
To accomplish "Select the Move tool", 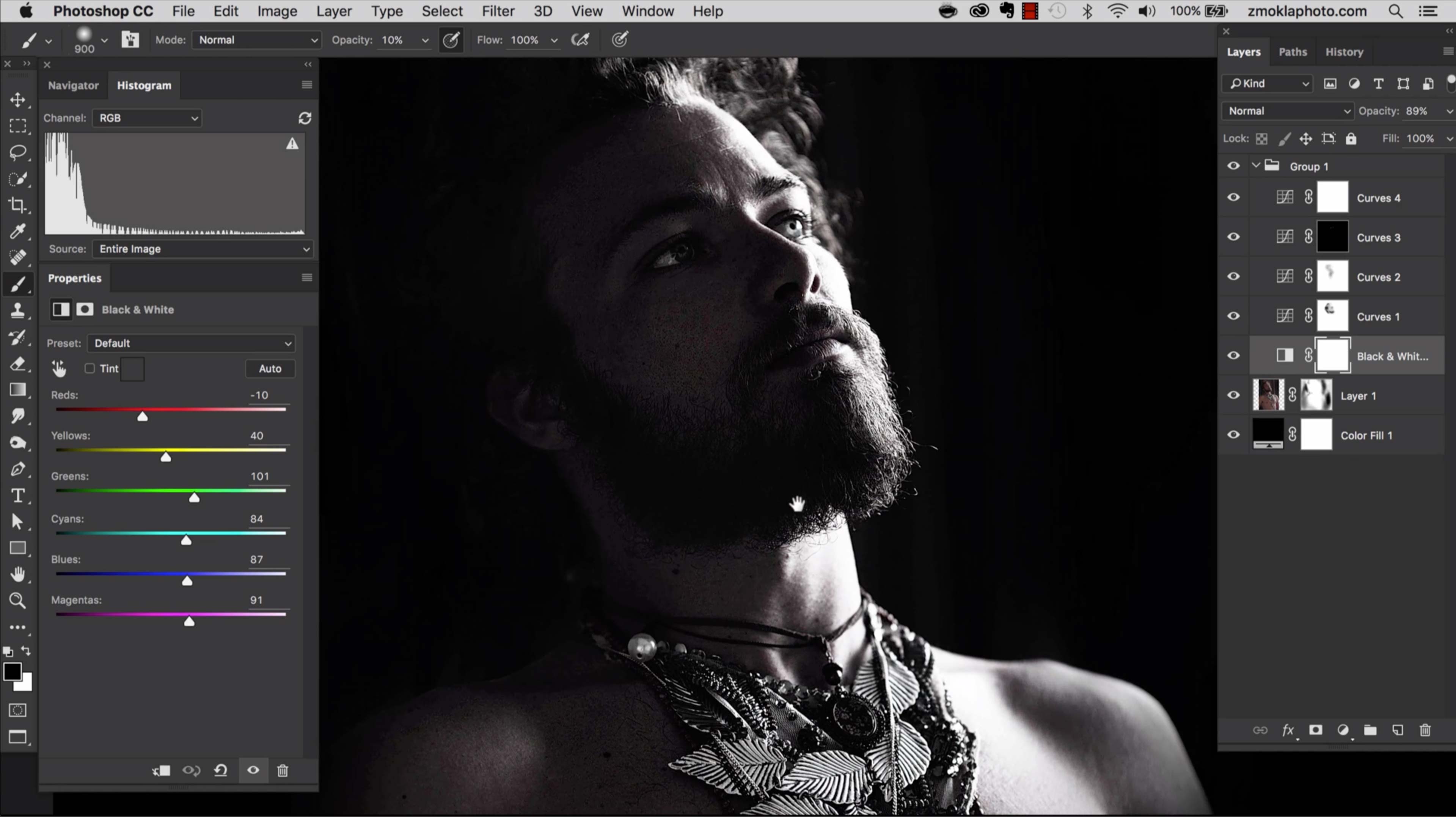I will (x=17, y=100).
